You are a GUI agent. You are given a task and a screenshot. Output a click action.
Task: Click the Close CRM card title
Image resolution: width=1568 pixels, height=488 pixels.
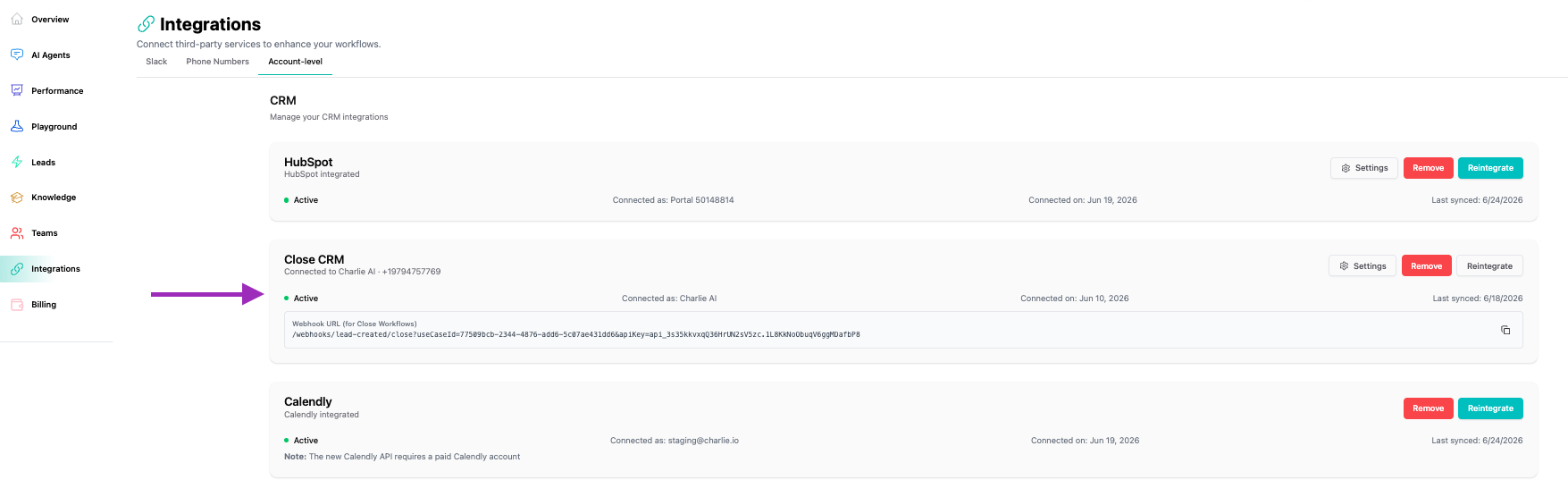314,259
